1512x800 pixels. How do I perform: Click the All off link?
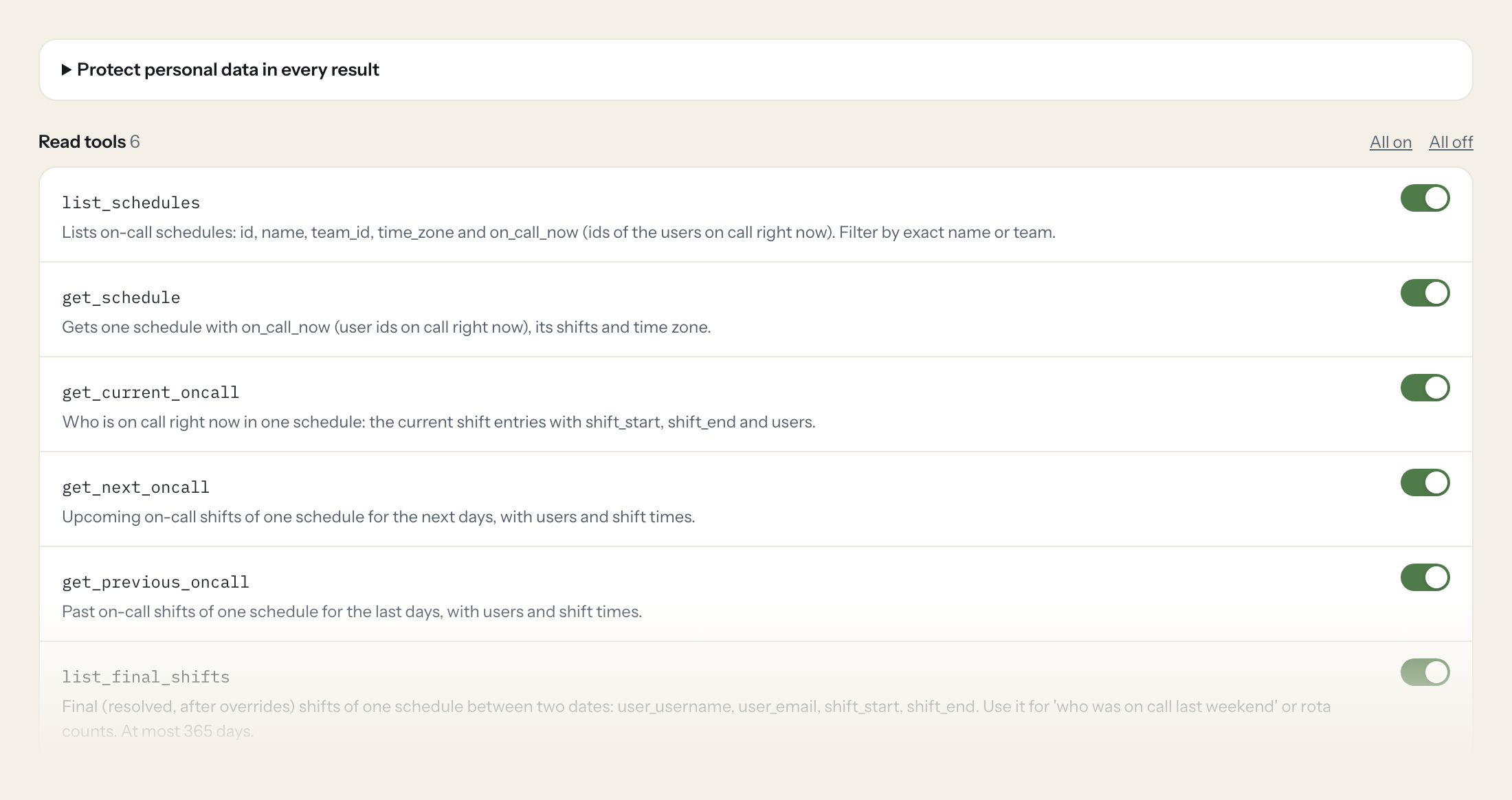coord(1451,142)
